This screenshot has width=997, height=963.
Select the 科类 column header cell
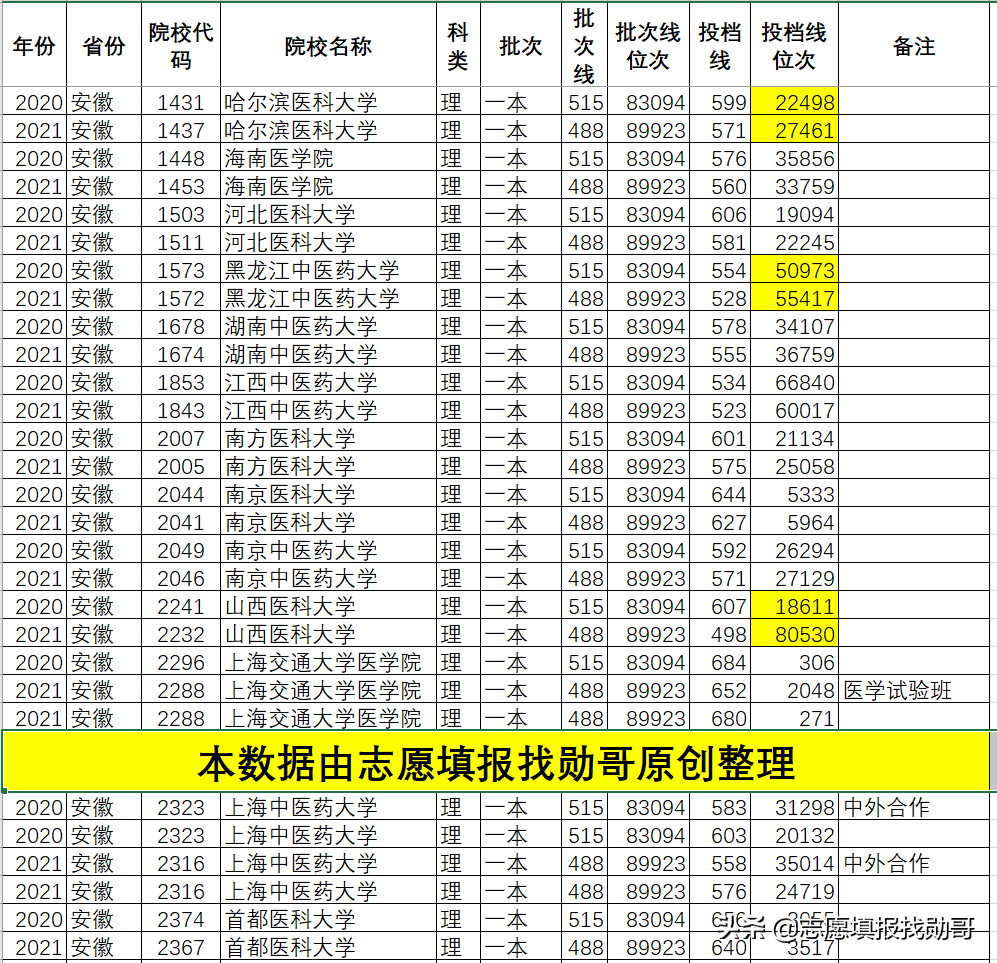coord(457,45)
